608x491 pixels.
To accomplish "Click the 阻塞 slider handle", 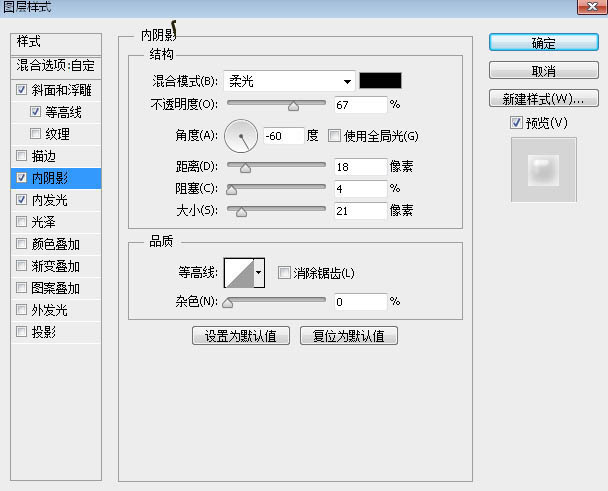I will click(231, 190).
